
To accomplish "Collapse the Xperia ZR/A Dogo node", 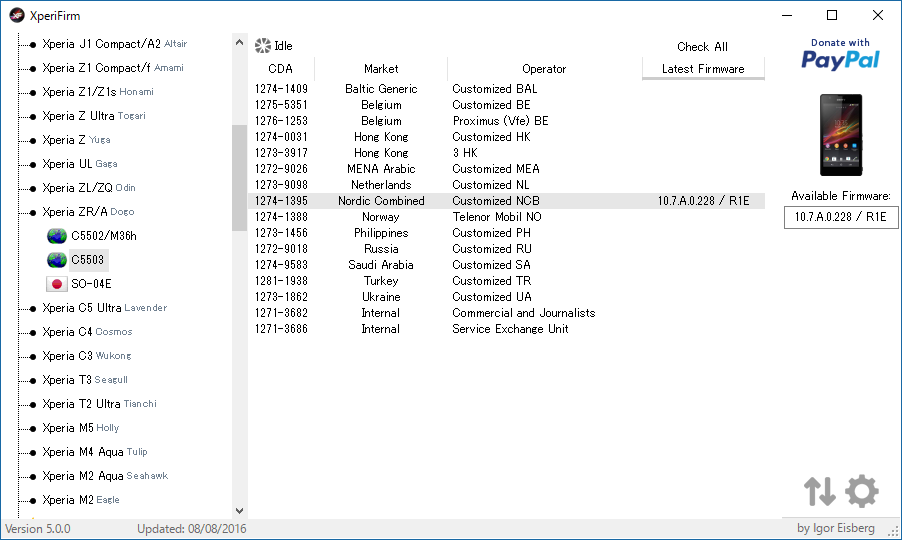I will [33, 213].
